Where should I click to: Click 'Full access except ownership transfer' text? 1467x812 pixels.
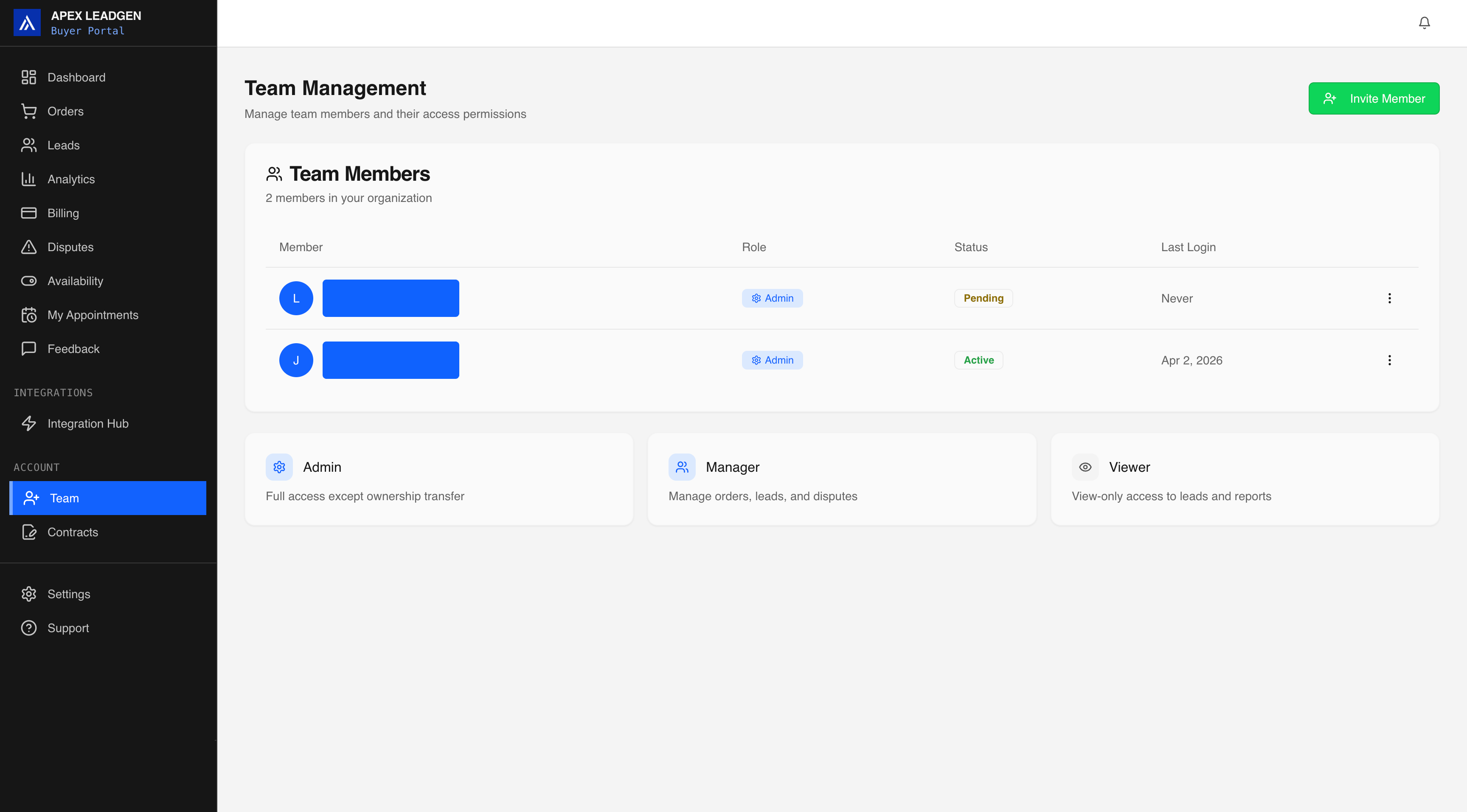point(365,496)
